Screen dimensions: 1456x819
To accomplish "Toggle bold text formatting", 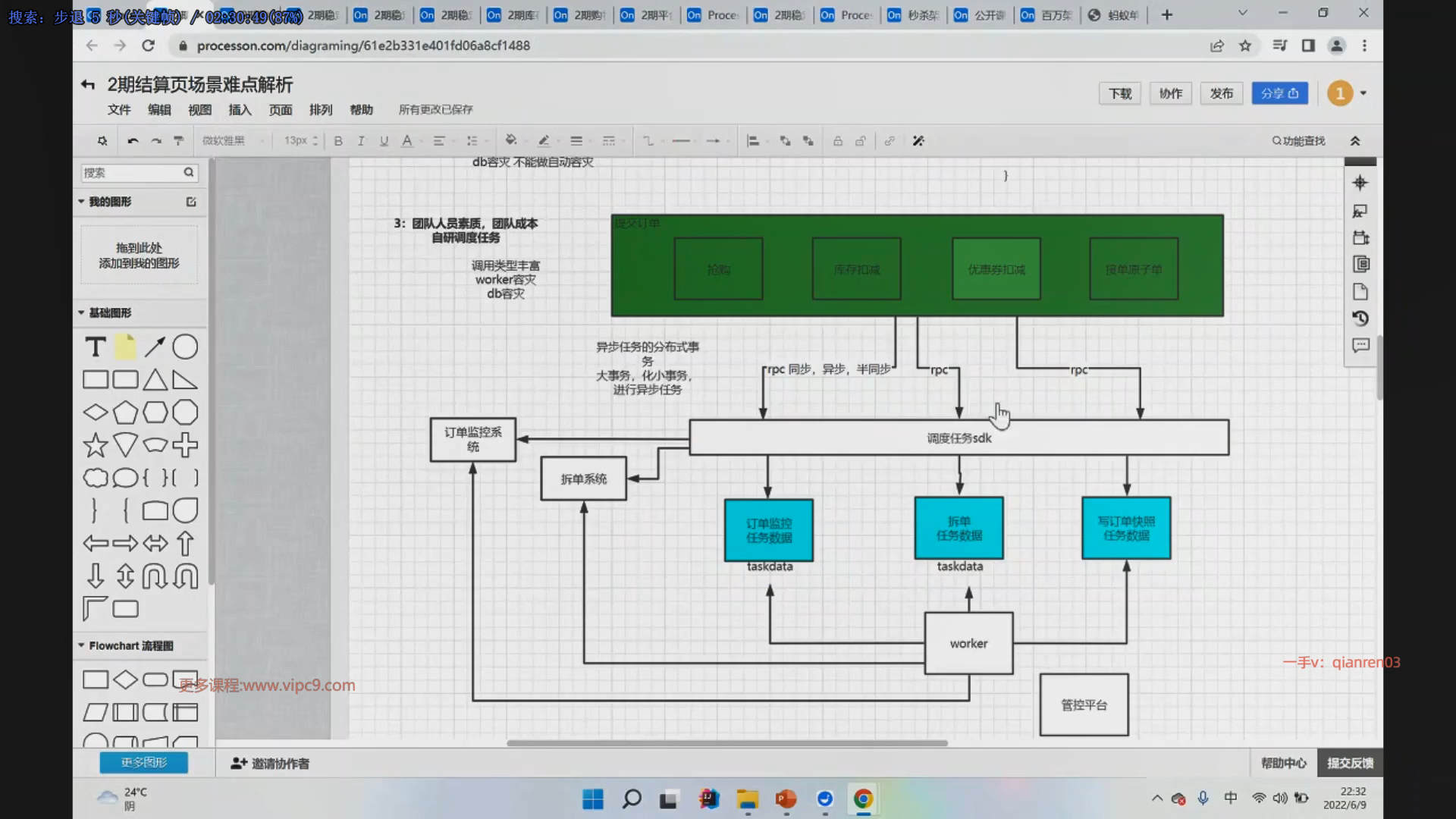I will (338, 141).
